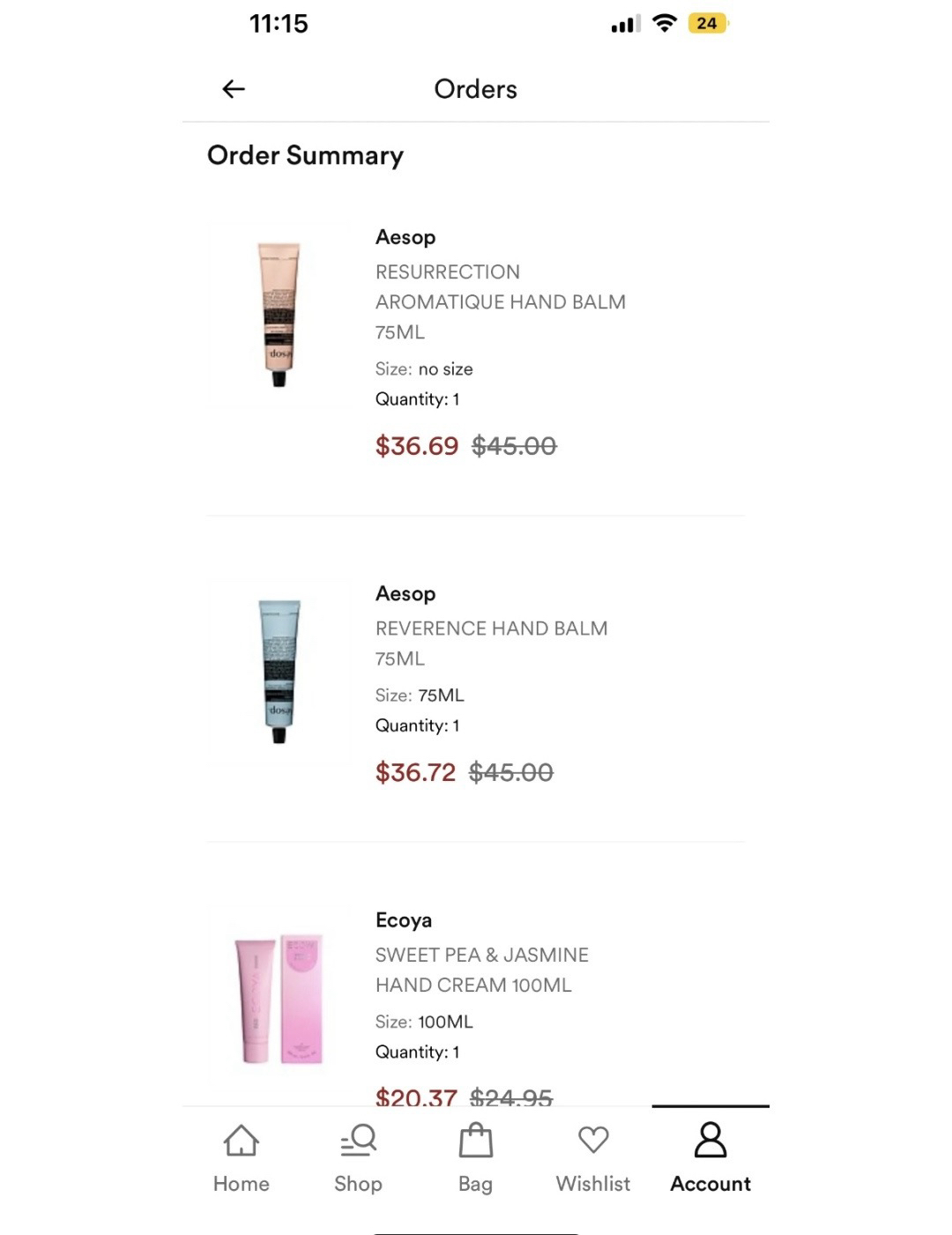Screen dimensions: 952x1235
Task: Open the Home tab icon
Action: (242, 1141)
